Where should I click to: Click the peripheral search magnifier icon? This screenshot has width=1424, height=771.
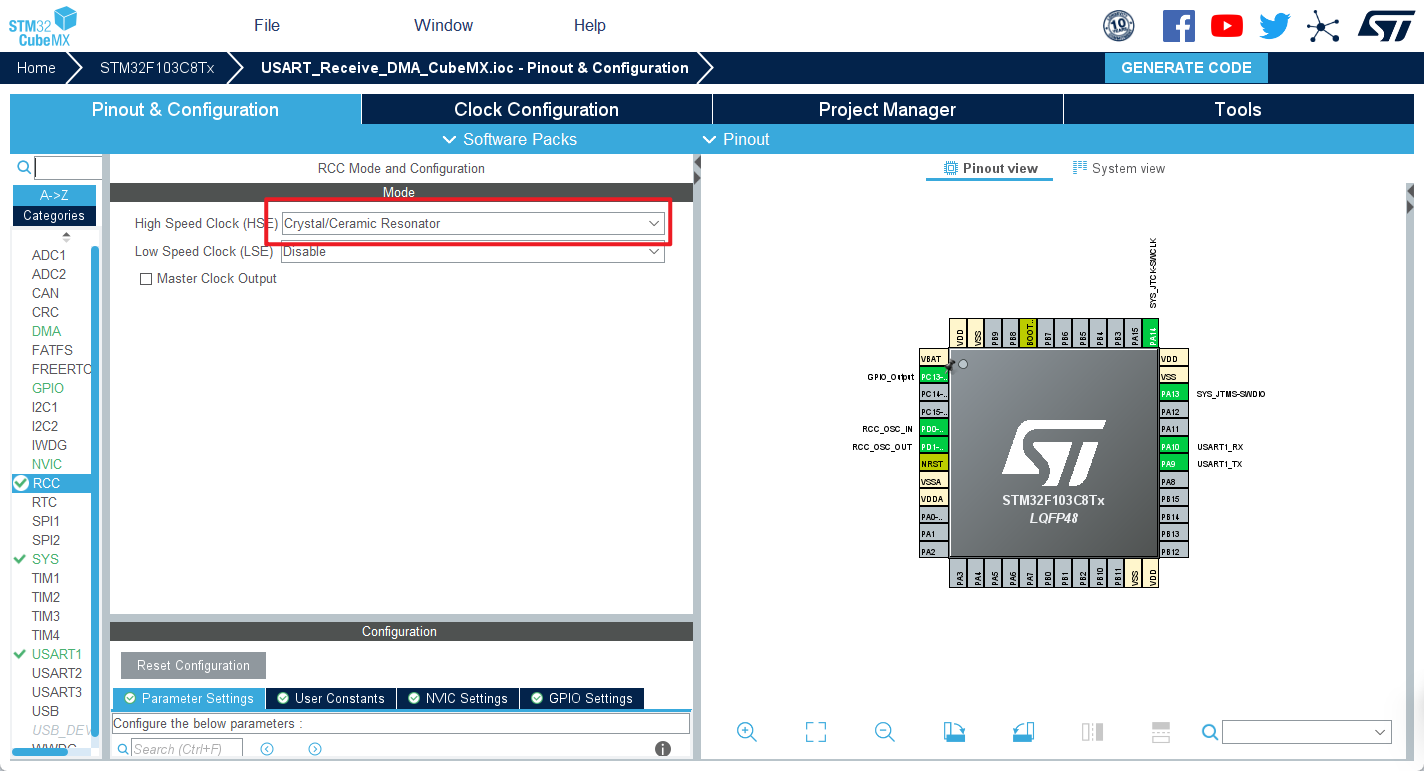tap(24, 168)
